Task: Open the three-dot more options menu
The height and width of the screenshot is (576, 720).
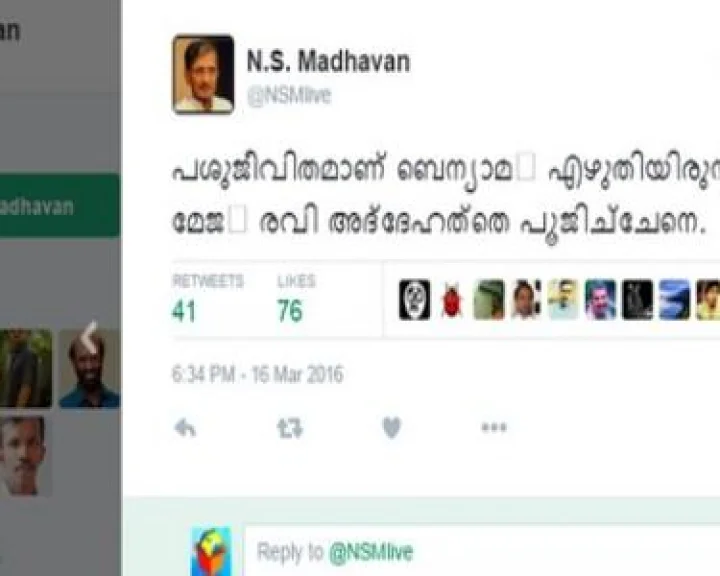Action: coord(494,428)
